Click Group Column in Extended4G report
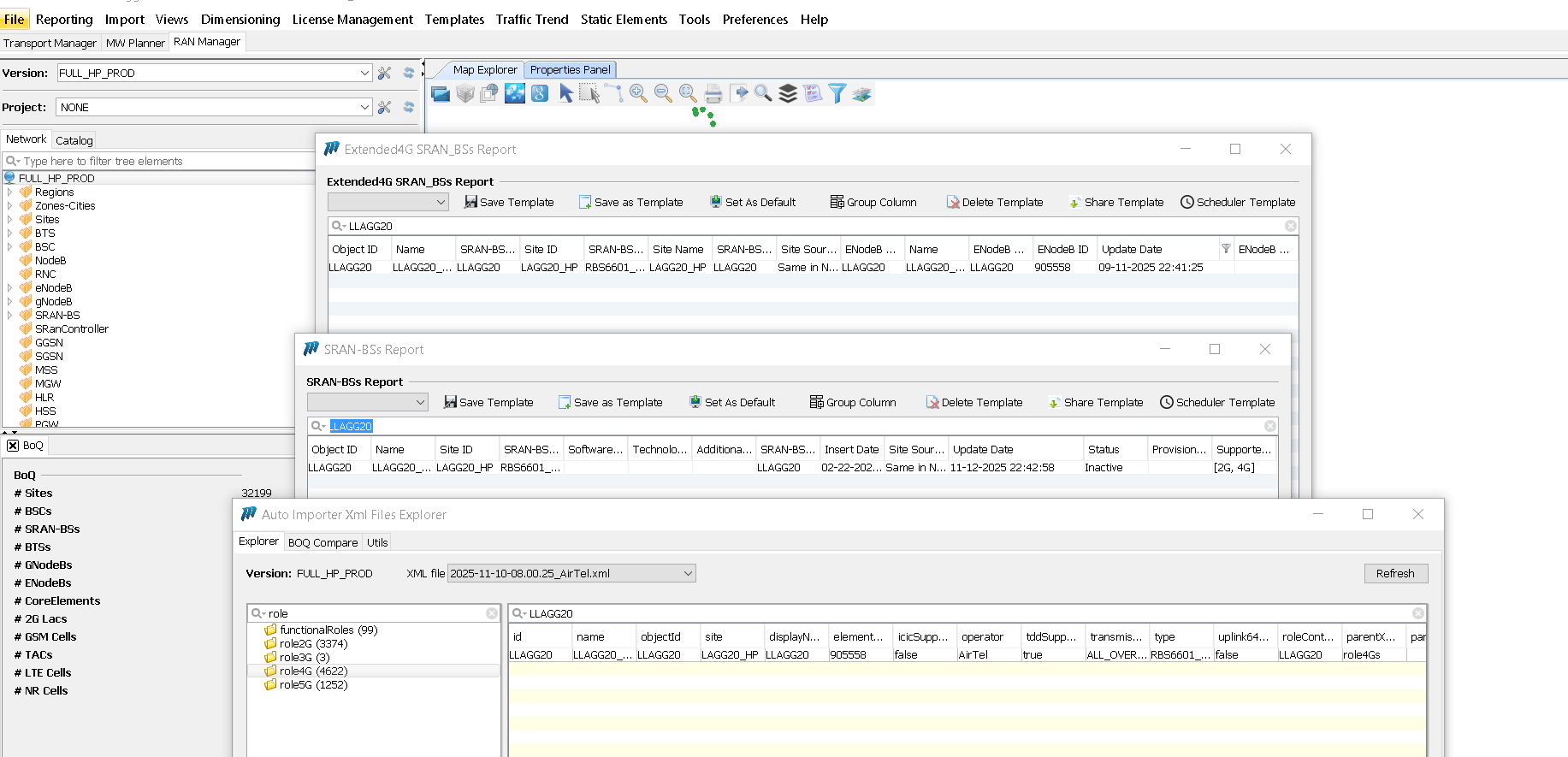 point(873,203)
